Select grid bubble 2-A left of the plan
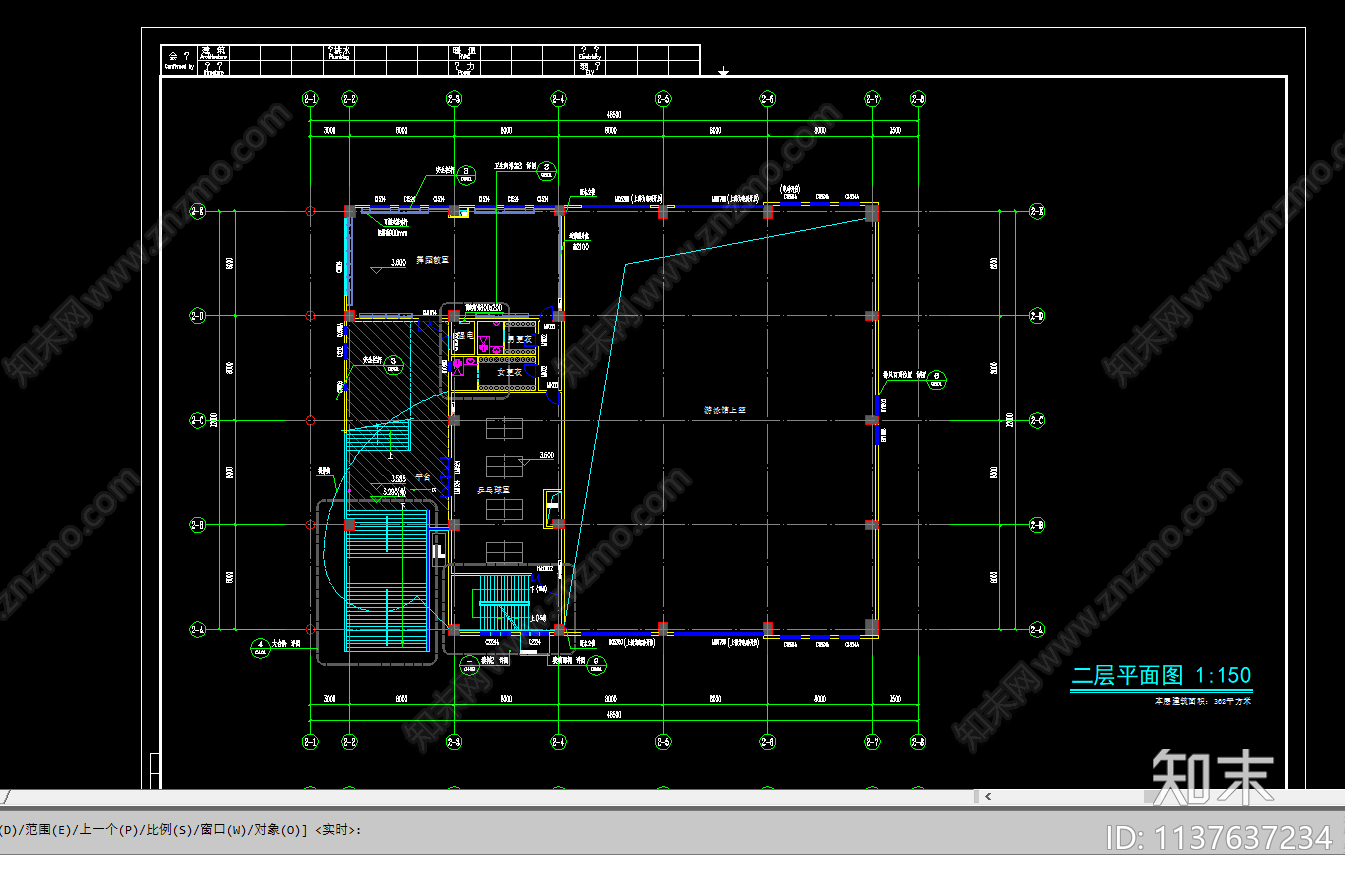 [x=197, y=629]
